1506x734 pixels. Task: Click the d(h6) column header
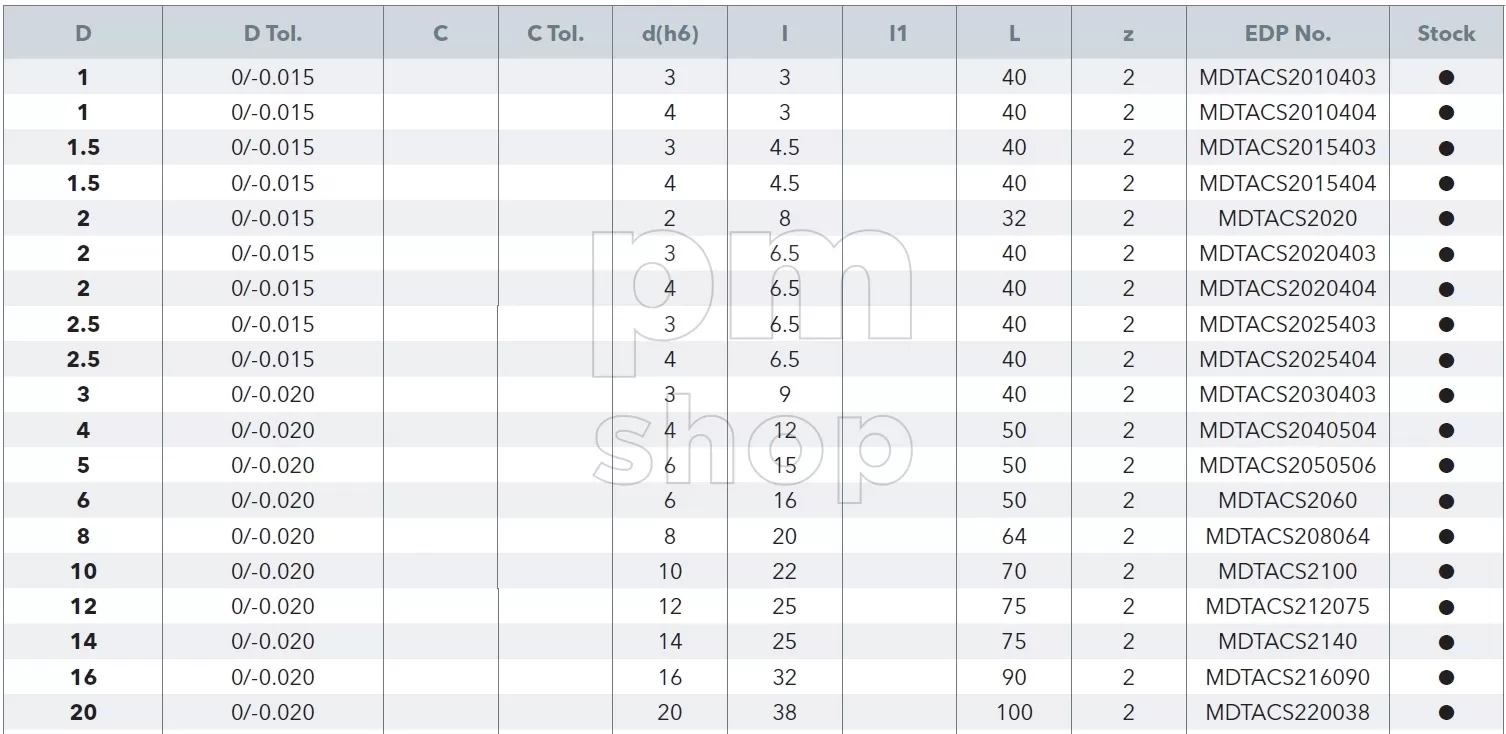tap(670, 33)
